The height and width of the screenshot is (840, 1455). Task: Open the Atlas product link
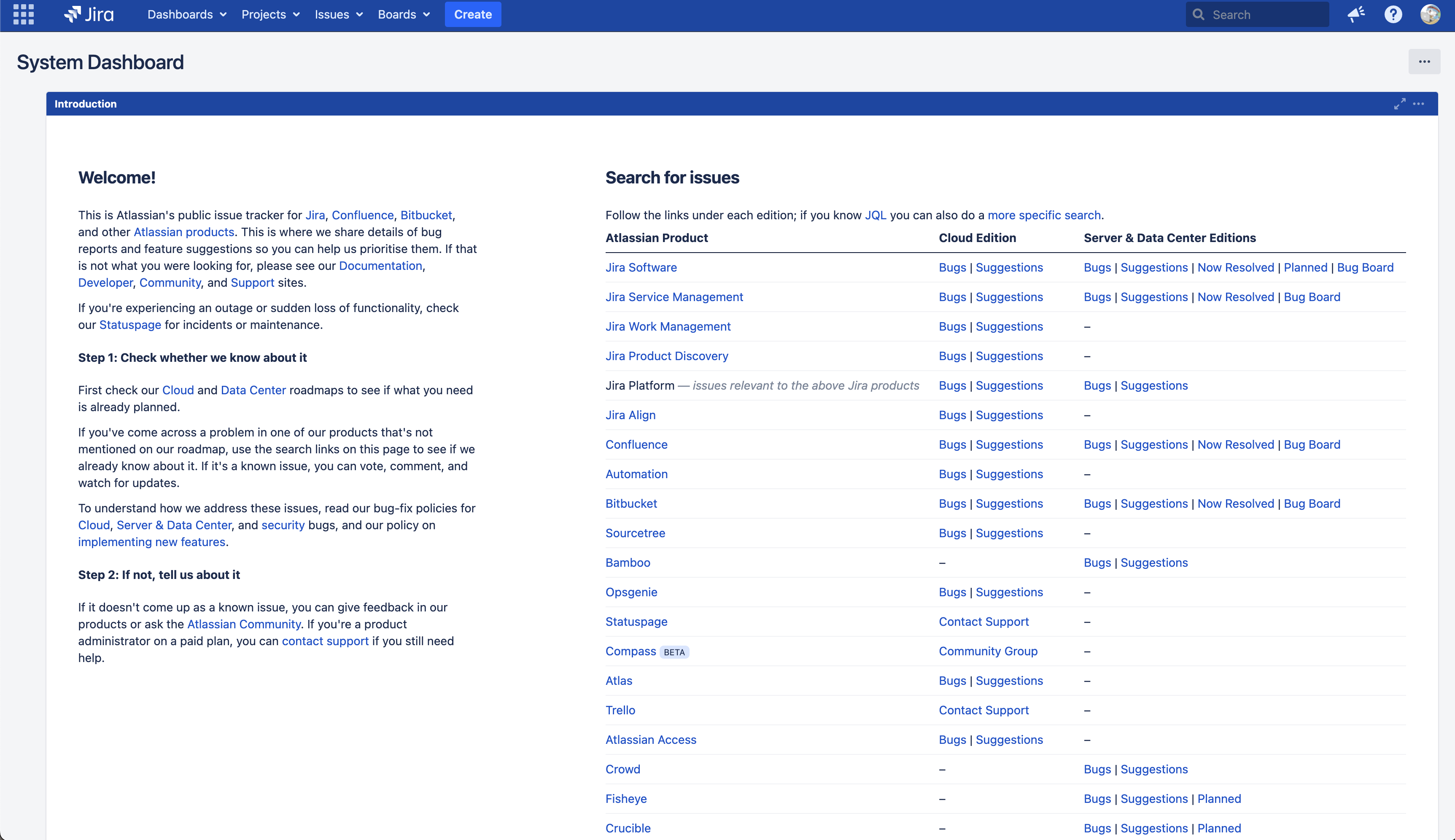click(x=618, y=681)
